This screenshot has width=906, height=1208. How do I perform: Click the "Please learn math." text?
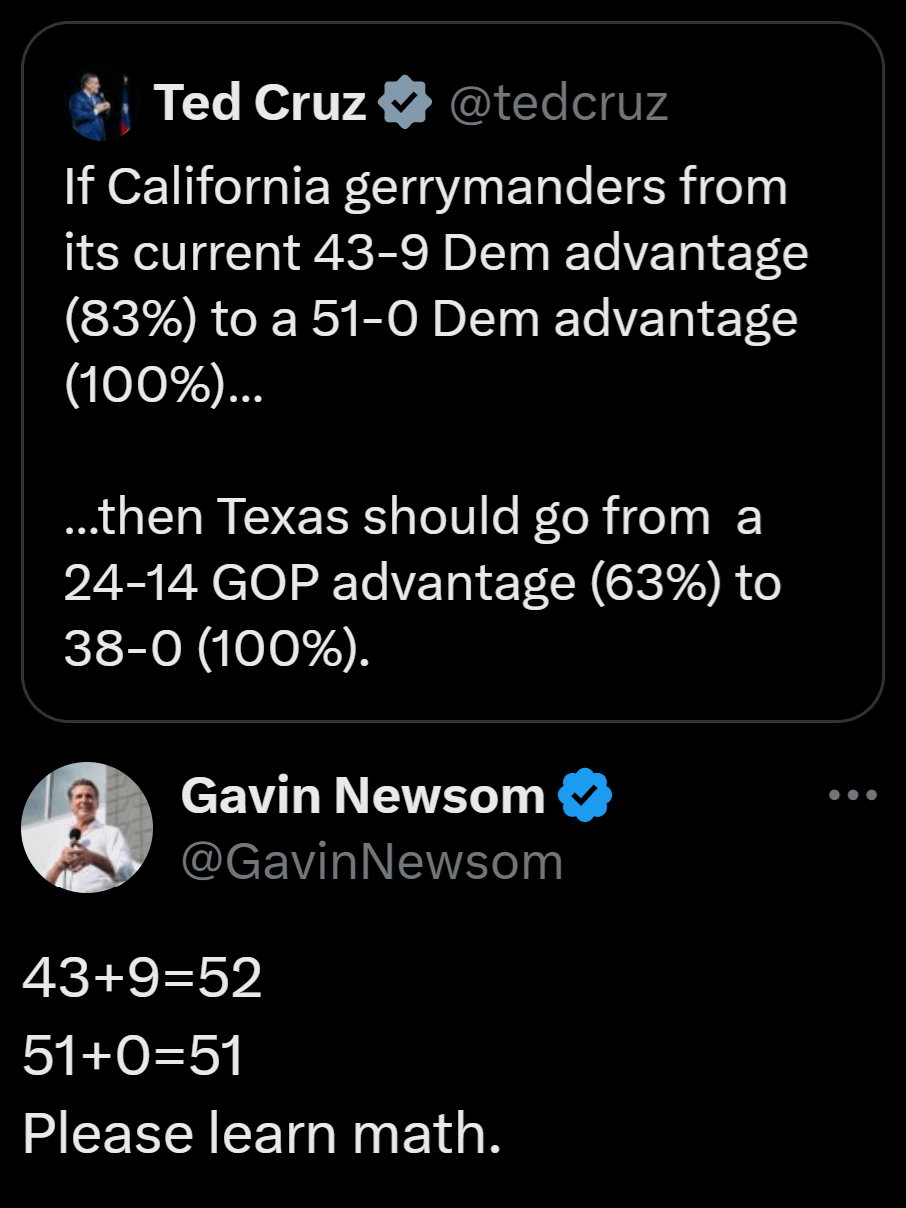[261, 1134]
